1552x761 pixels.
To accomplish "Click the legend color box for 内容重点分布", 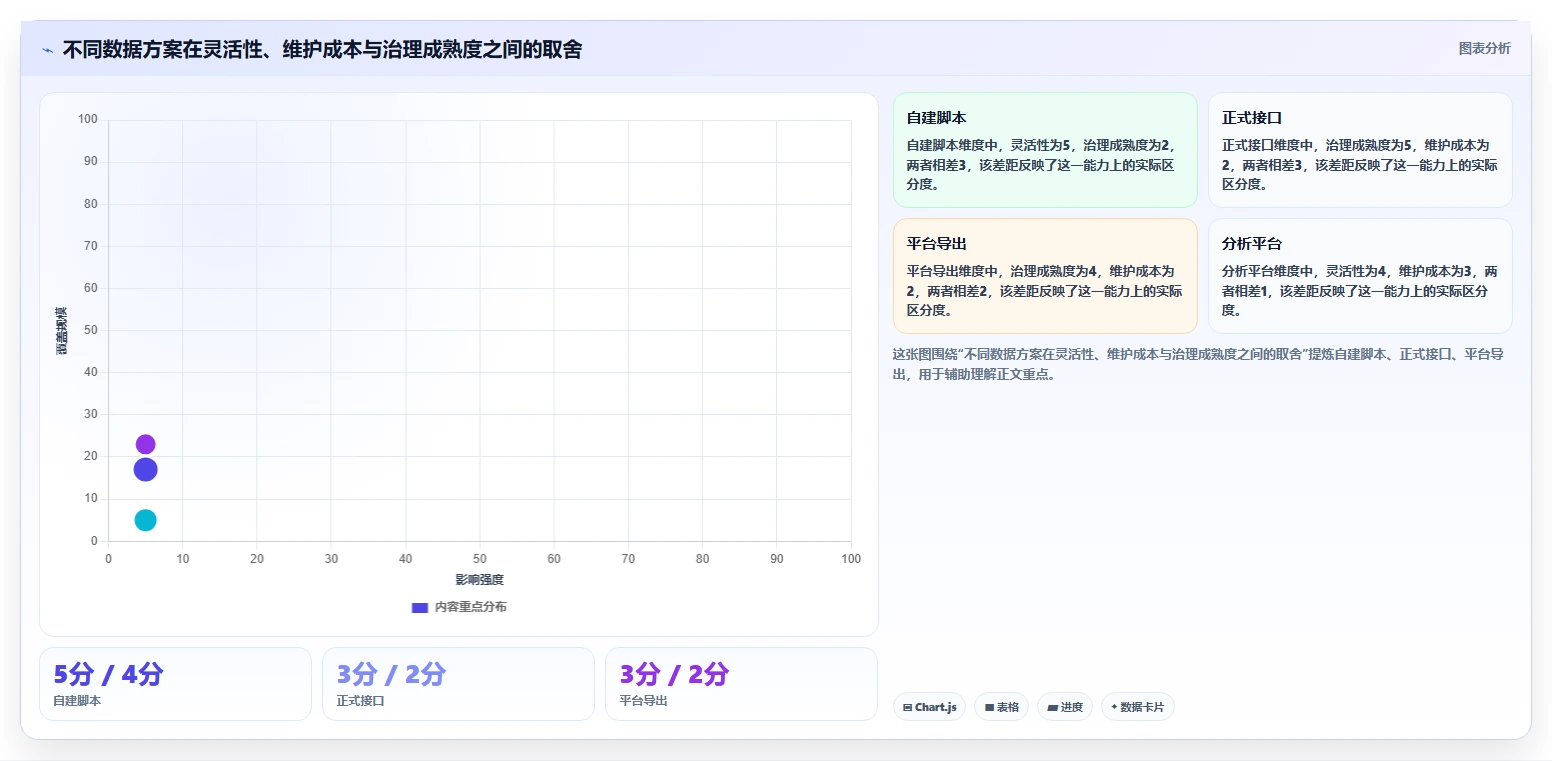I will coord(420,608).
